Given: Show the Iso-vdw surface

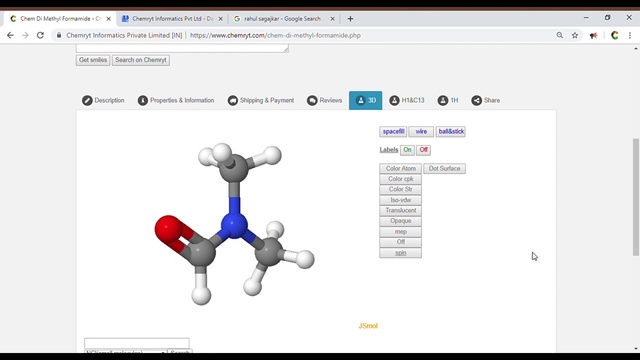Looking at the screenshot, I should point(400,200).
